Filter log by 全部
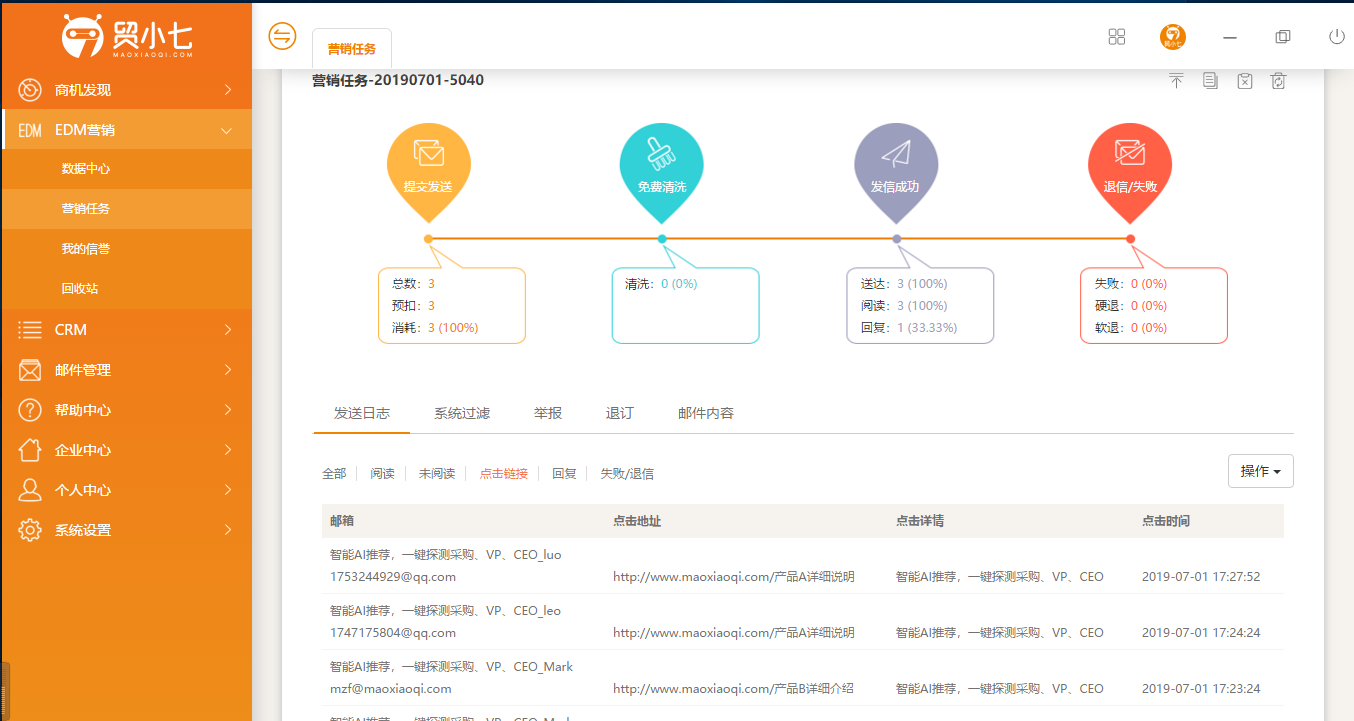Screen dimensions: 1354x721 click(x=334, y=474)
